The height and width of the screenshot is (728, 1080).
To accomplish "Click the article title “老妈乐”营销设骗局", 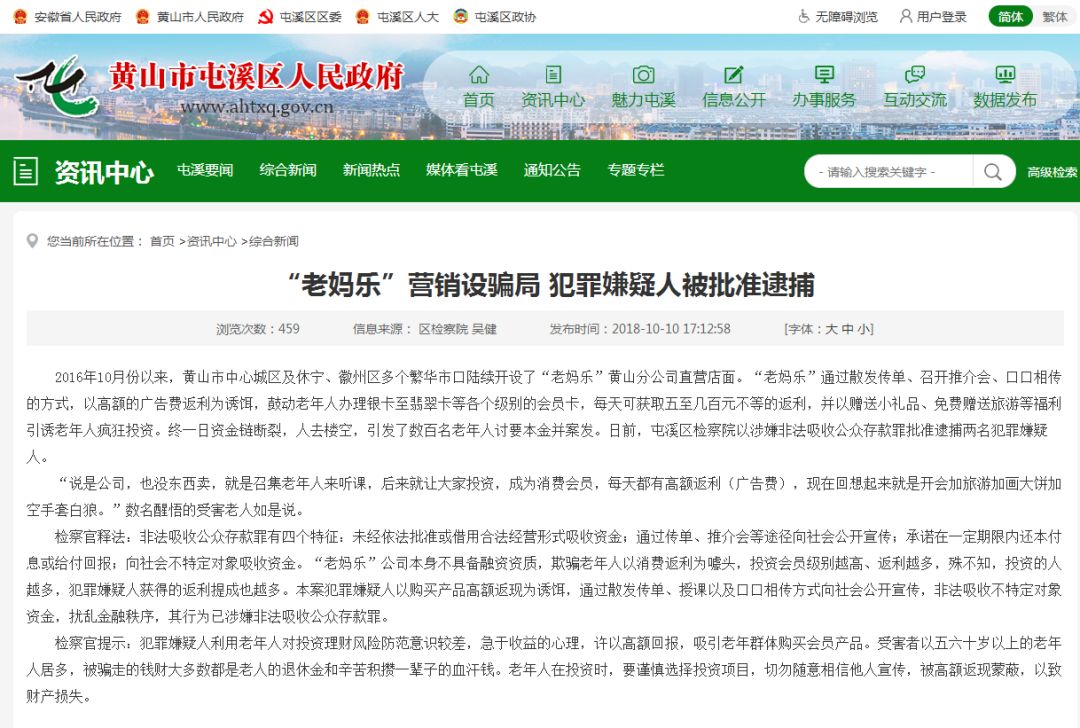I will point(551,284).
